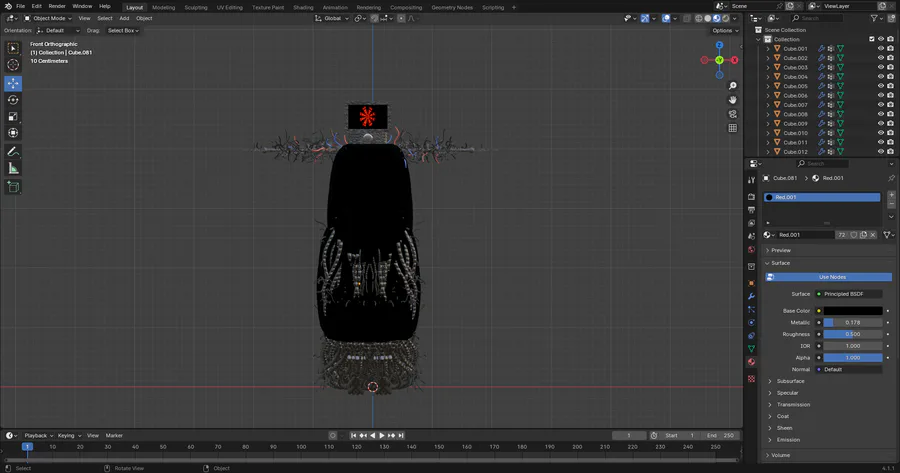Pick the Measure tool

pos(13,168)
